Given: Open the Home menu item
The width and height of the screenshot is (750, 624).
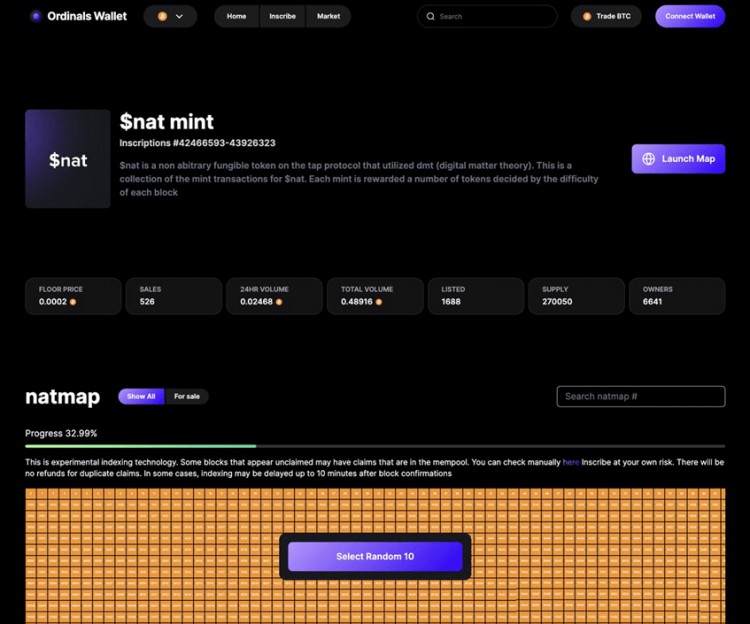Looking at the screenshot, I should coord(236,16).
